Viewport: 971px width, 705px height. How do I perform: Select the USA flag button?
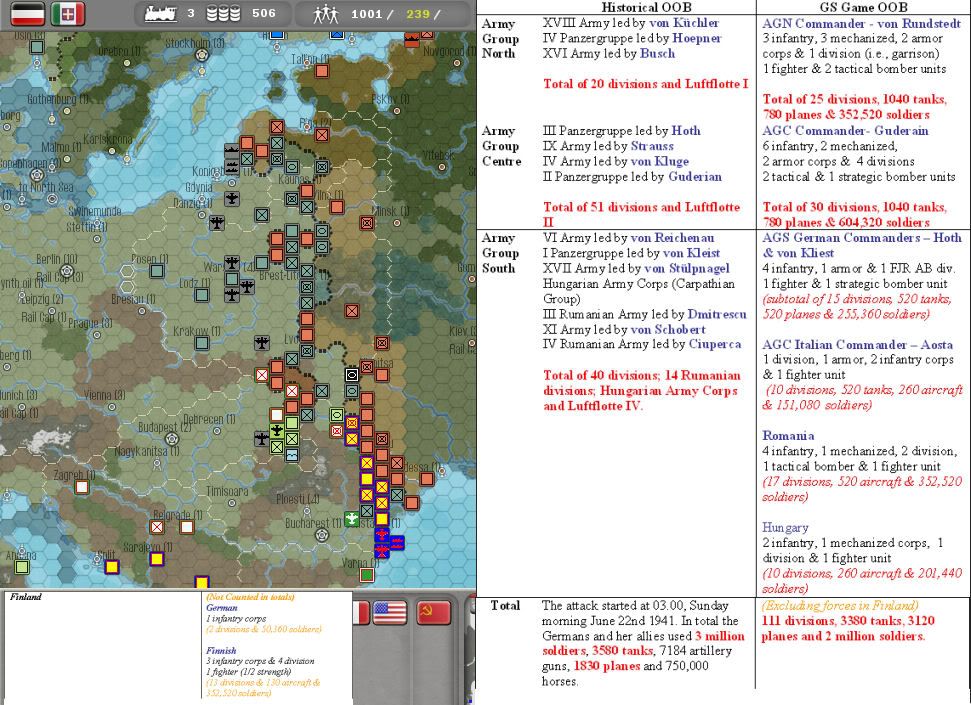(391, 612)
